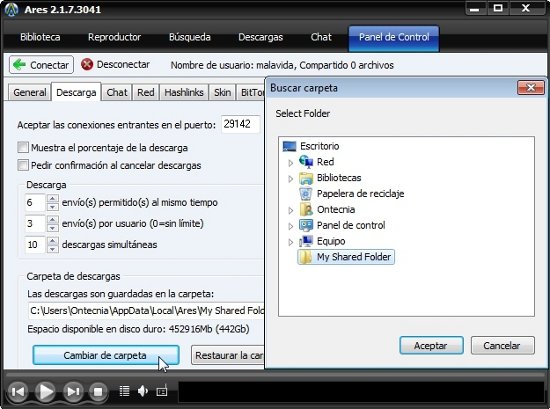Increase envíos permitidos al mismo tiempo

(x=53, y=199)
